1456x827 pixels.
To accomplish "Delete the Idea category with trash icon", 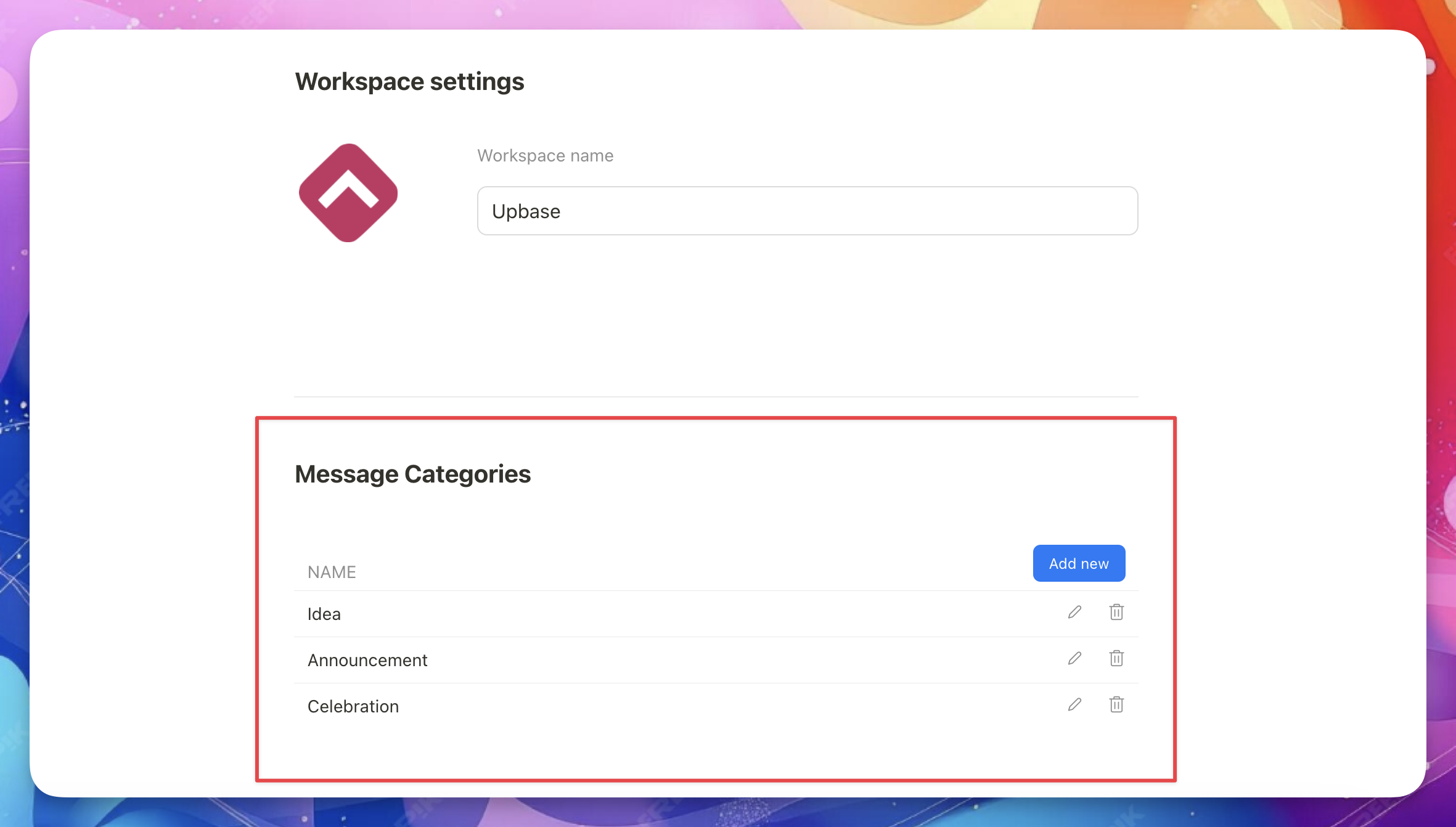I will coord(1116,613).
